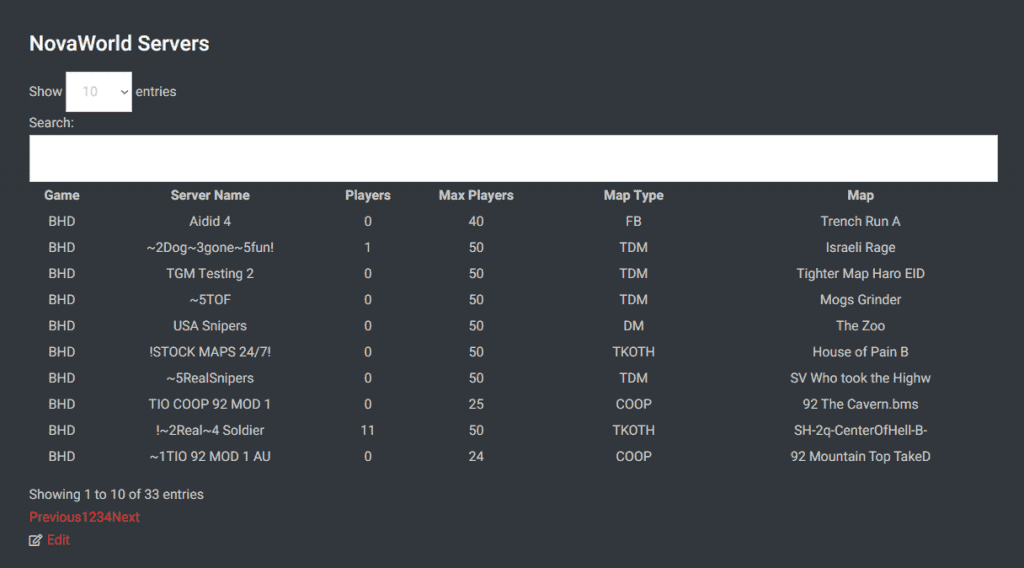
Task: Sort by the Map column header
Action: coord(860,195)
